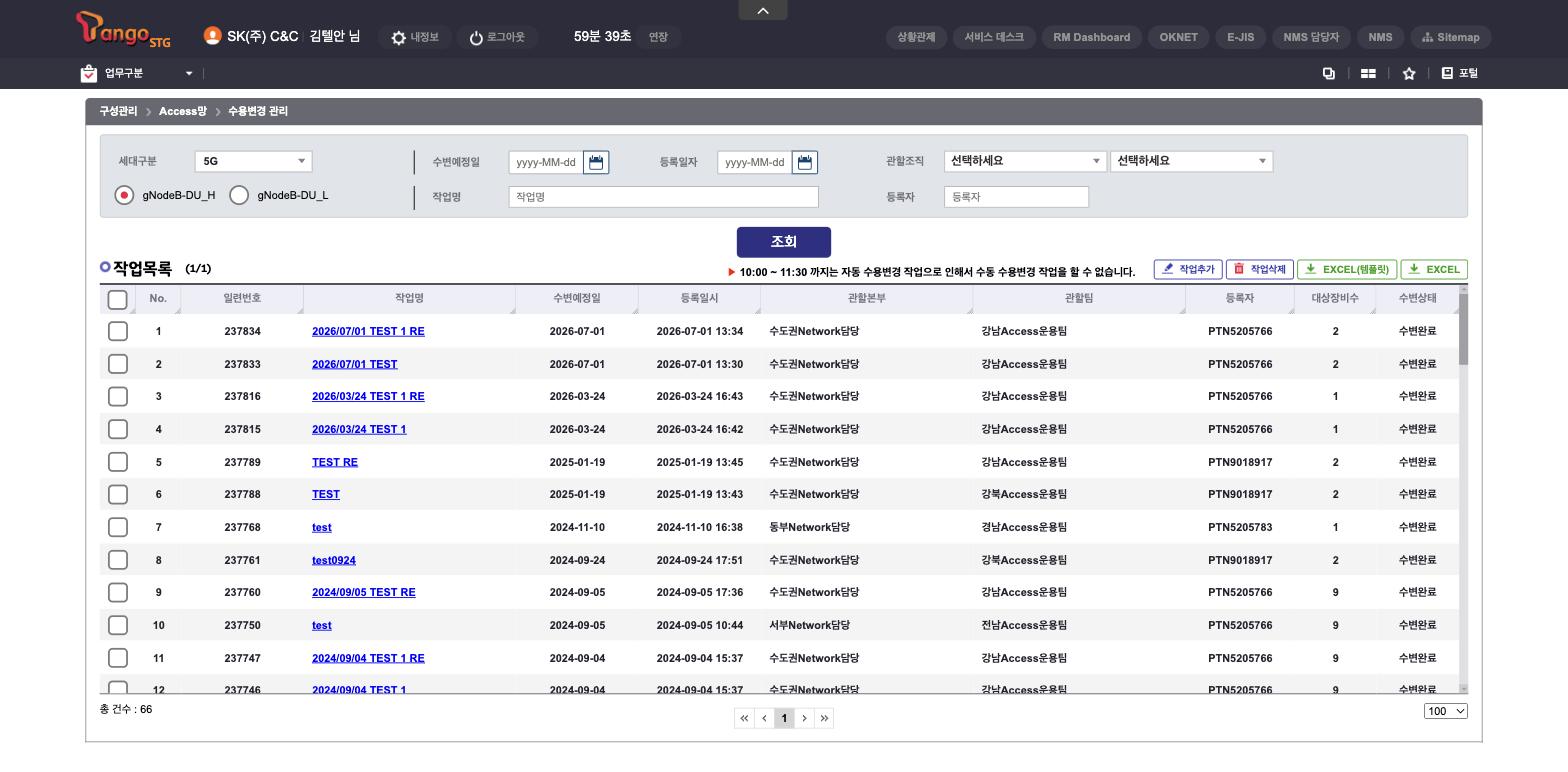Go to the previous page arrow
This screenshot has width=1568, height=772.
tap(764, 718)
